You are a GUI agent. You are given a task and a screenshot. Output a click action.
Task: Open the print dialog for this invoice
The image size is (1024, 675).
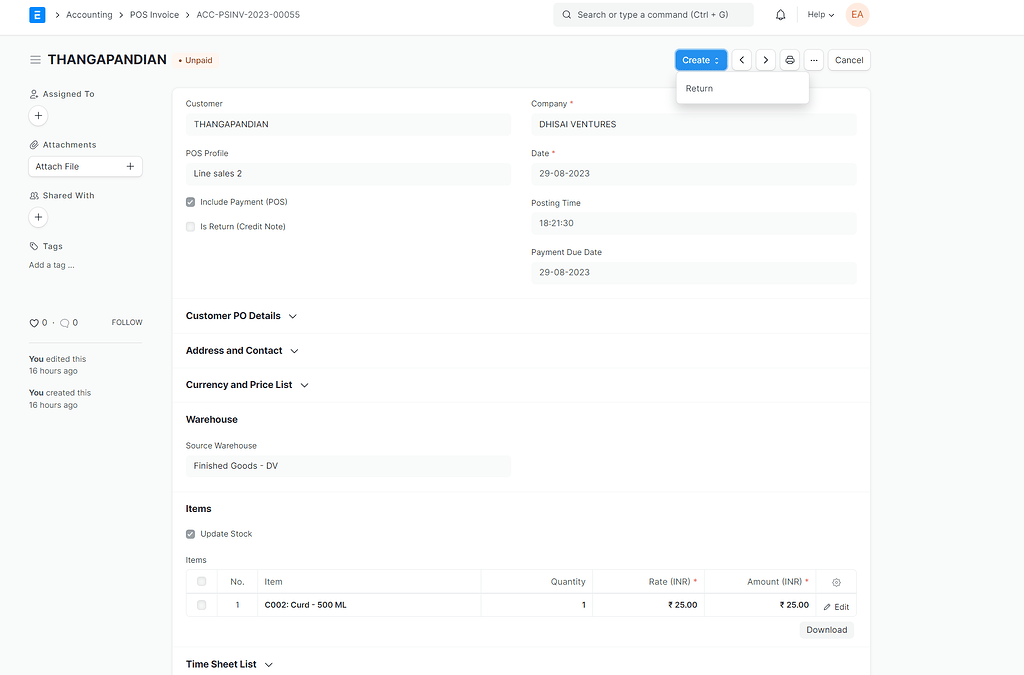pos(789,60)
